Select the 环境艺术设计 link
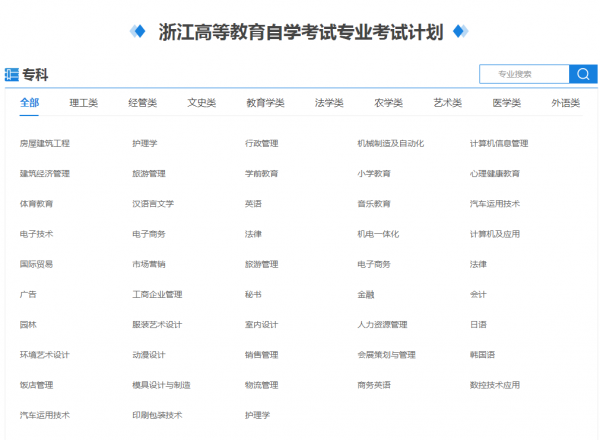This screenshot has width=600, height=440. point(45,355)
